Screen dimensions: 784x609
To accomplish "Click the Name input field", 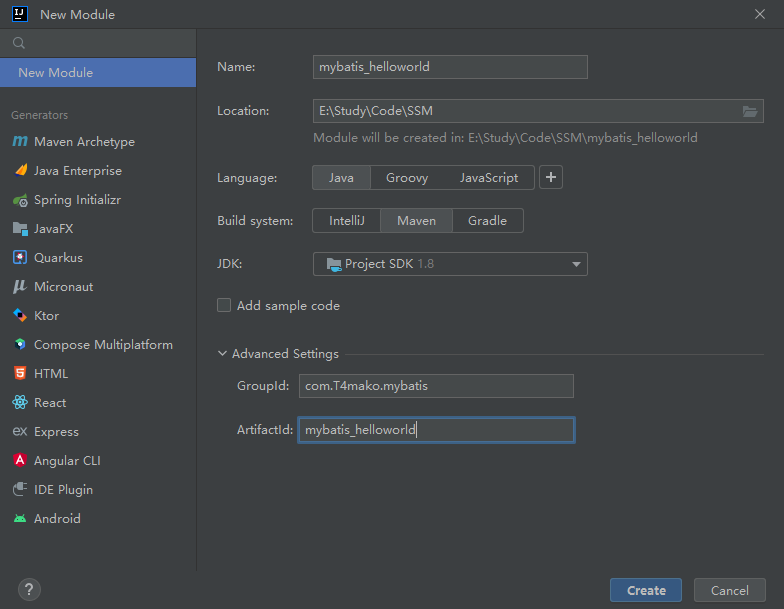I will (x=450, y=67).
